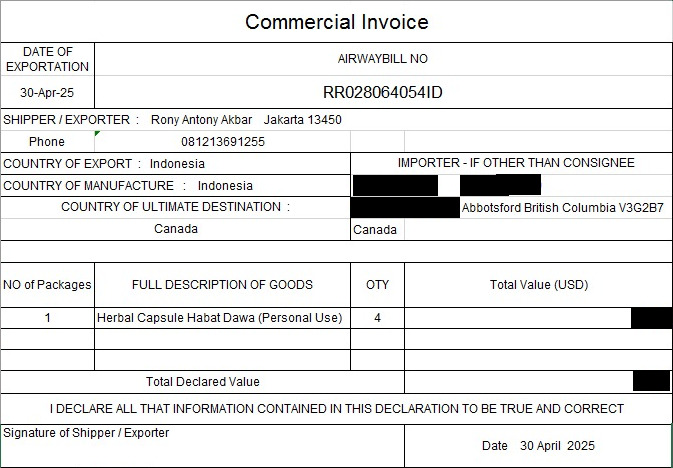Select the Herbal Capsule Habat Dawa description cell

click(222, 318)
